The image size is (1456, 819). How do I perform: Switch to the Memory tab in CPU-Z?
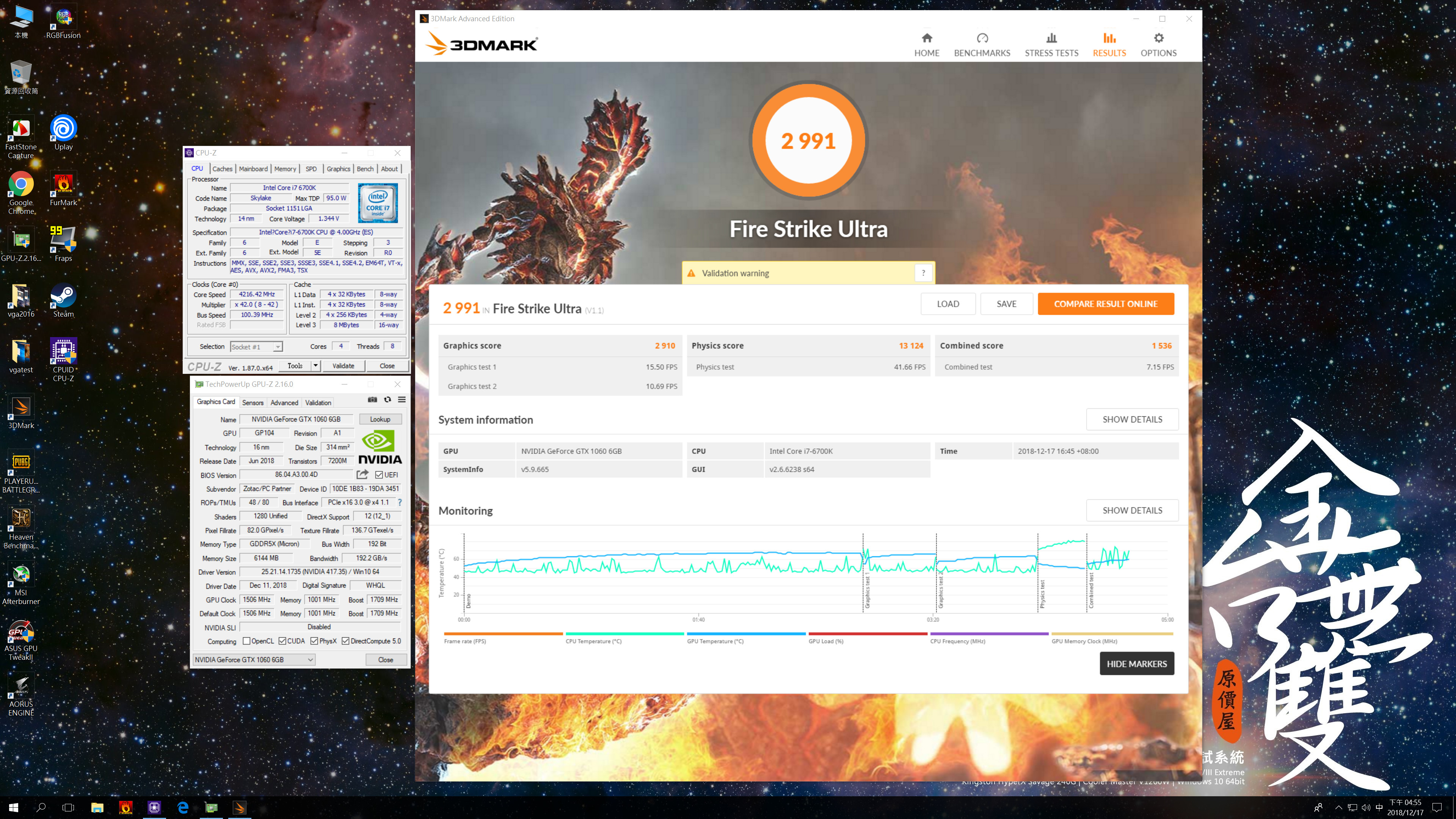pyautogui.click(x=285, y=169)
